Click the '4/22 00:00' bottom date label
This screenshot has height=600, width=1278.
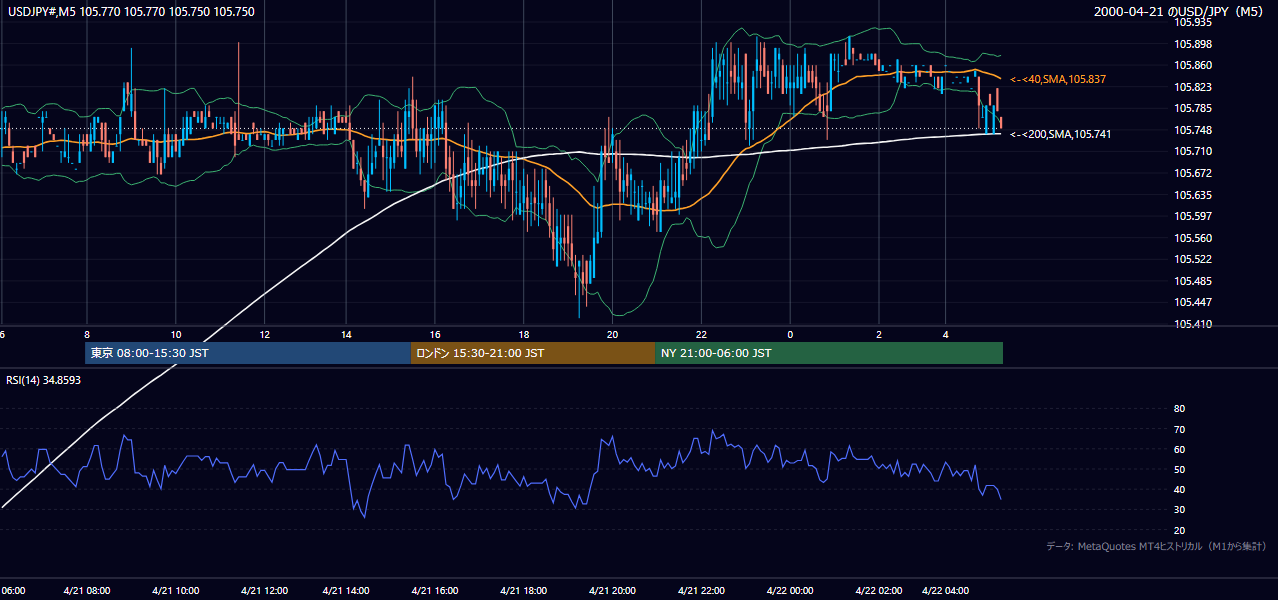(x=790, y=591)
